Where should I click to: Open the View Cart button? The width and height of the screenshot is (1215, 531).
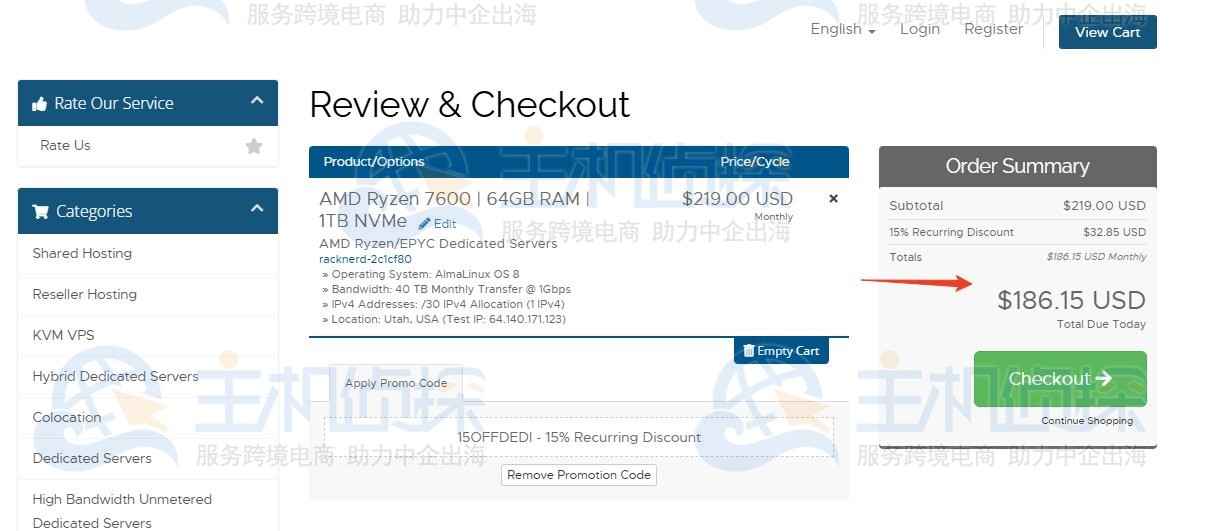[1107, 32]
